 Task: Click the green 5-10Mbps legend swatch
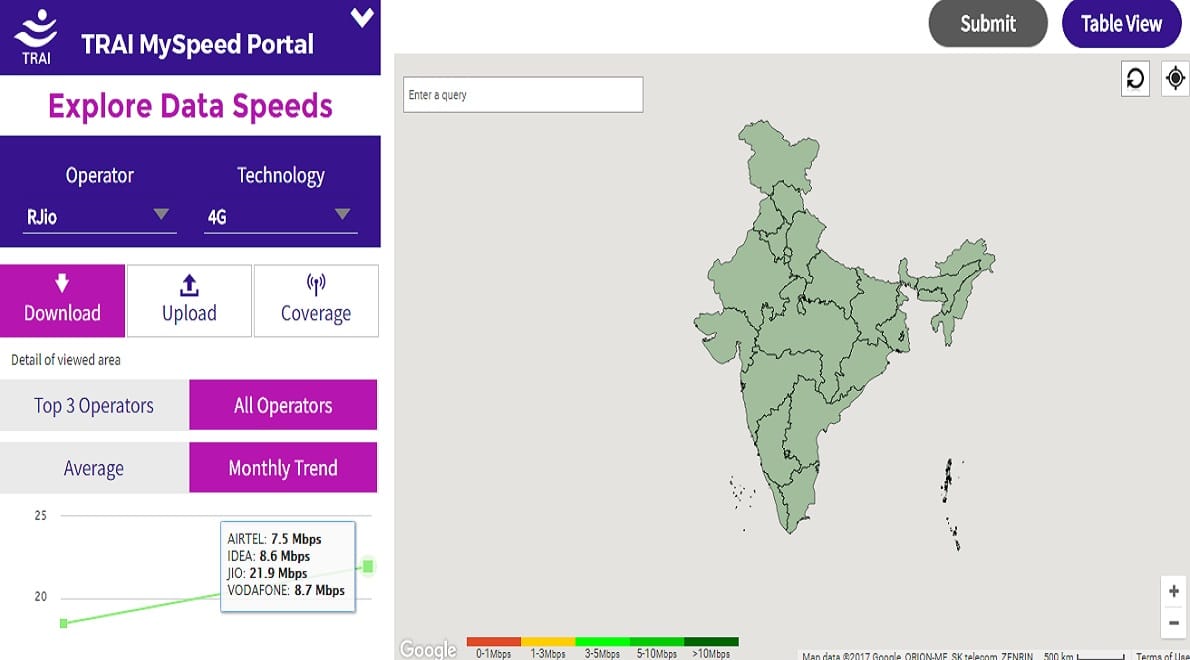click(656, 642)
